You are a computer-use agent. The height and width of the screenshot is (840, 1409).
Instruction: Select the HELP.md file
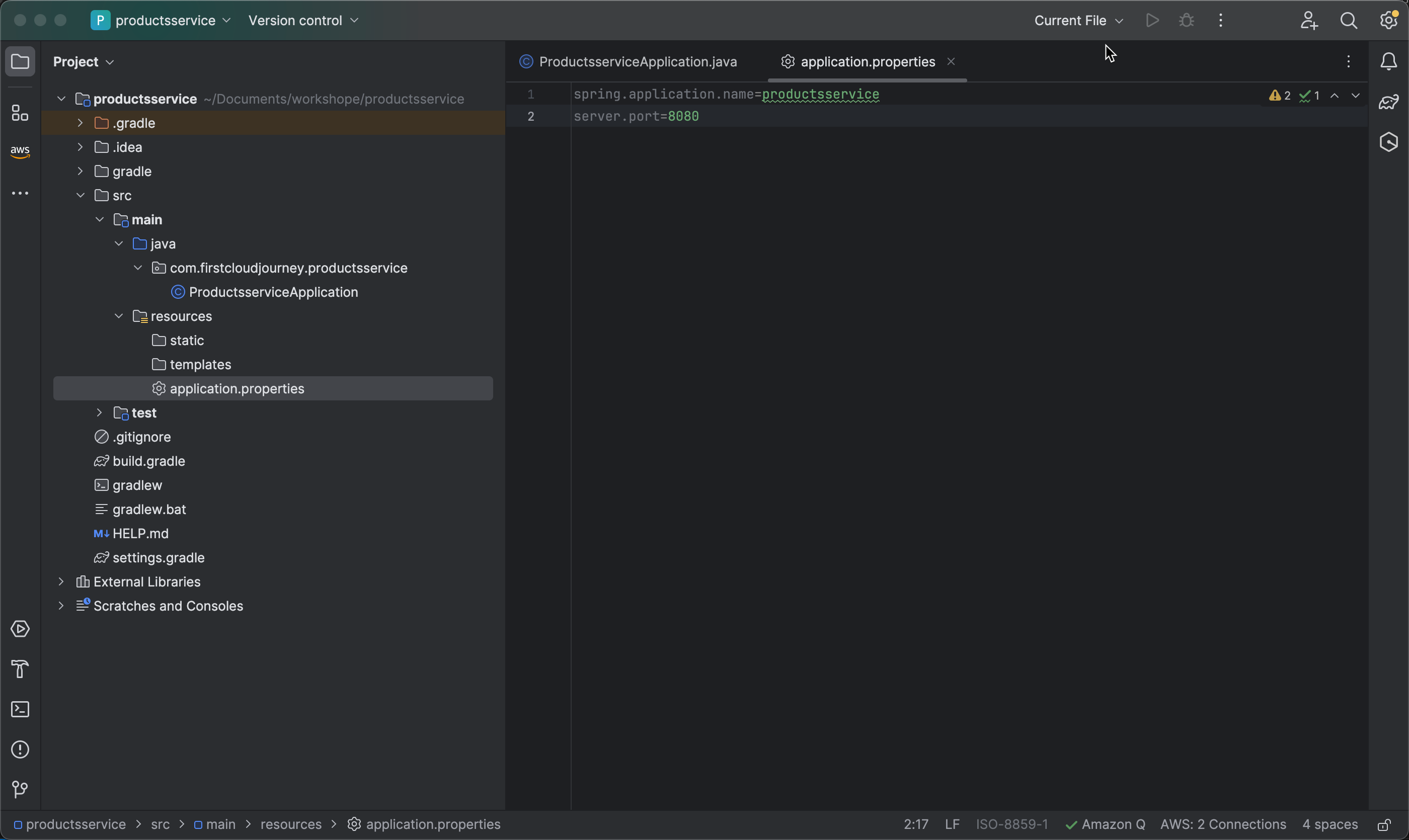pyautogui.click(x=131, y=533)
